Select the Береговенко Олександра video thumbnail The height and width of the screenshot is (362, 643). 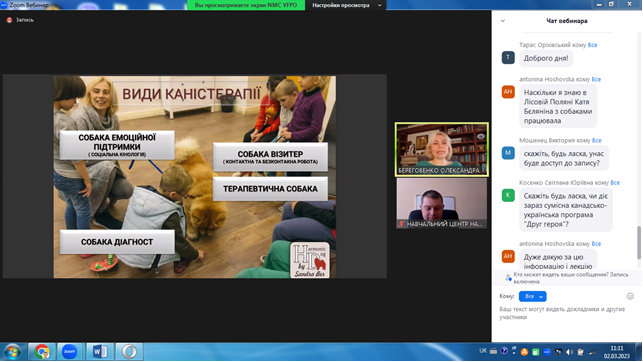coord(442,149)
